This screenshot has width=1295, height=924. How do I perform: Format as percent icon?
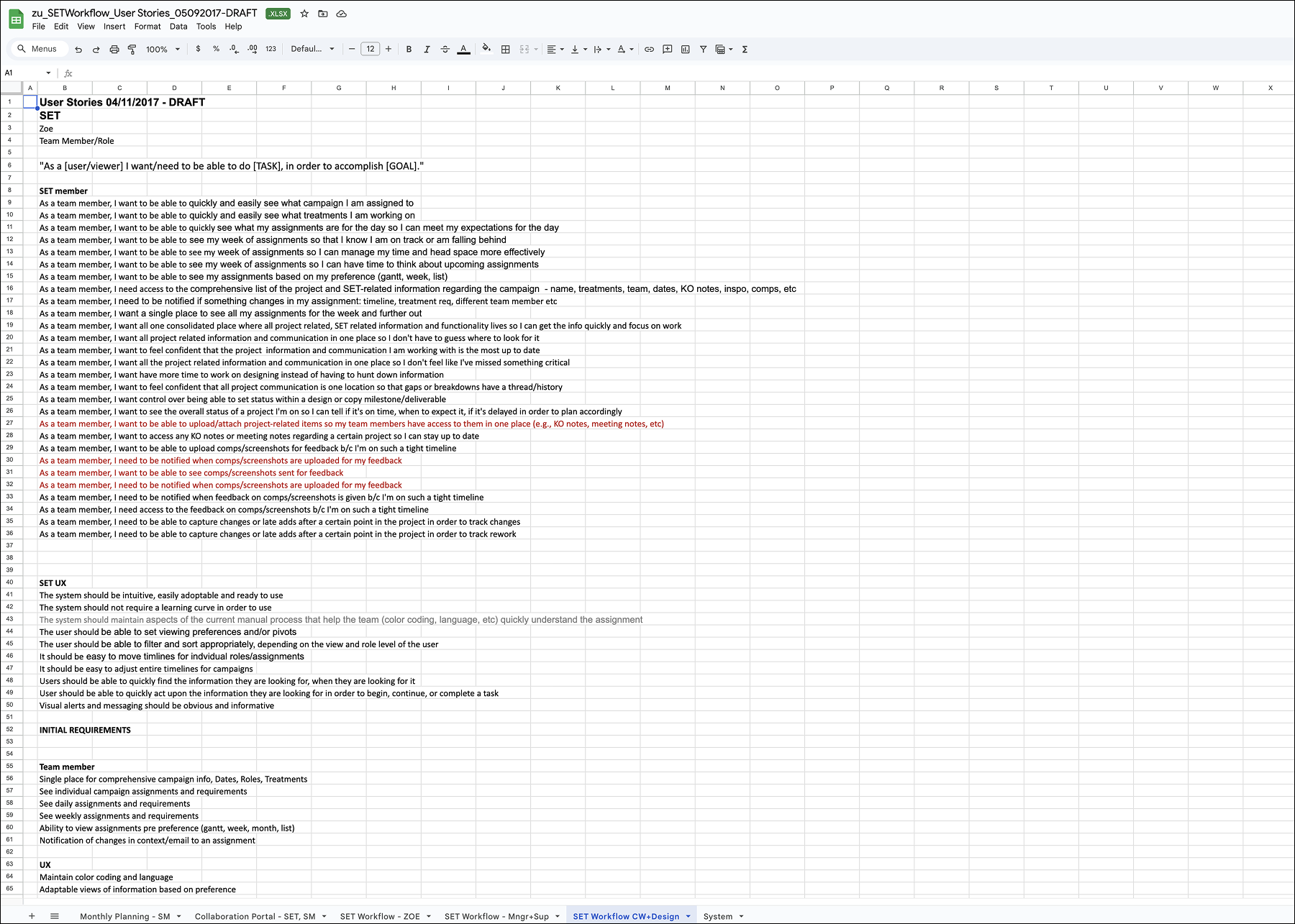(216, 49)
